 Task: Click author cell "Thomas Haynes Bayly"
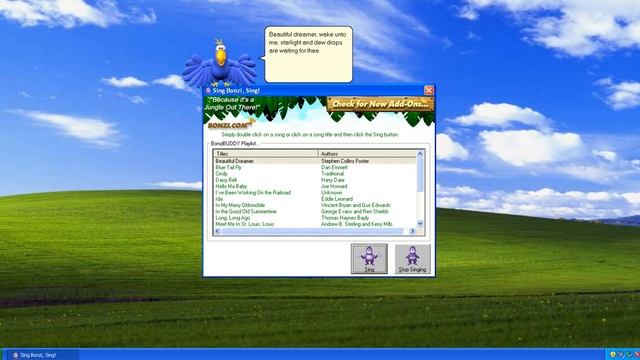(x=345, y=218)
